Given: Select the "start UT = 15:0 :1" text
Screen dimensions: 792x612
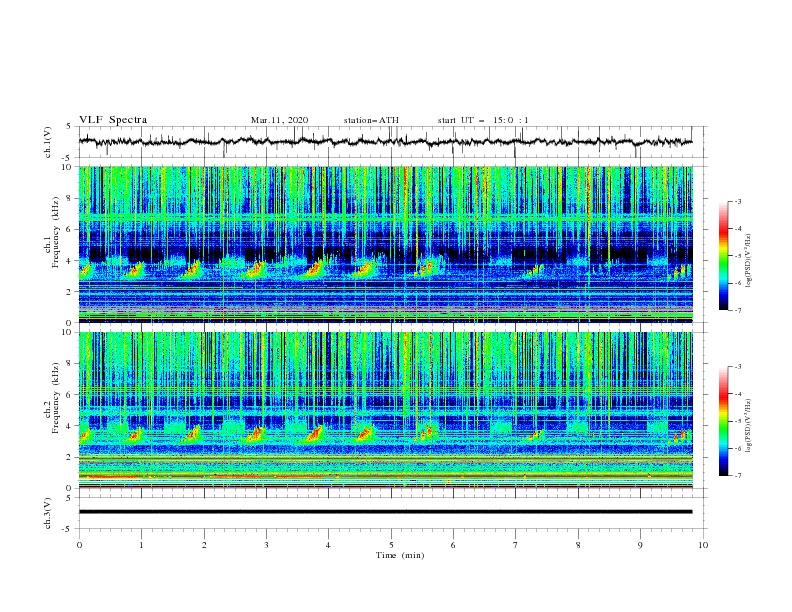Looking at the screenshot, I should pyautogui.click(x=483, y=120).
